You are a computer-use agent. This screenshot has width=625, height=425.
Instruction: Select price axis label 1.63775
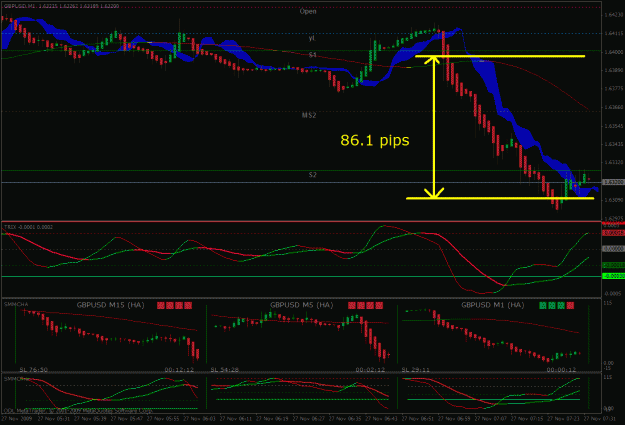614,89
